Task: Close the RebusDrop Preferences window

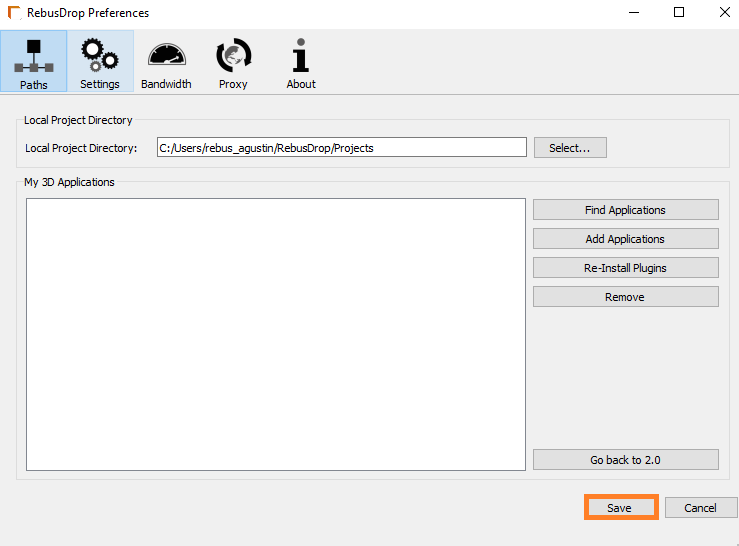Action: tap(724, 12)
